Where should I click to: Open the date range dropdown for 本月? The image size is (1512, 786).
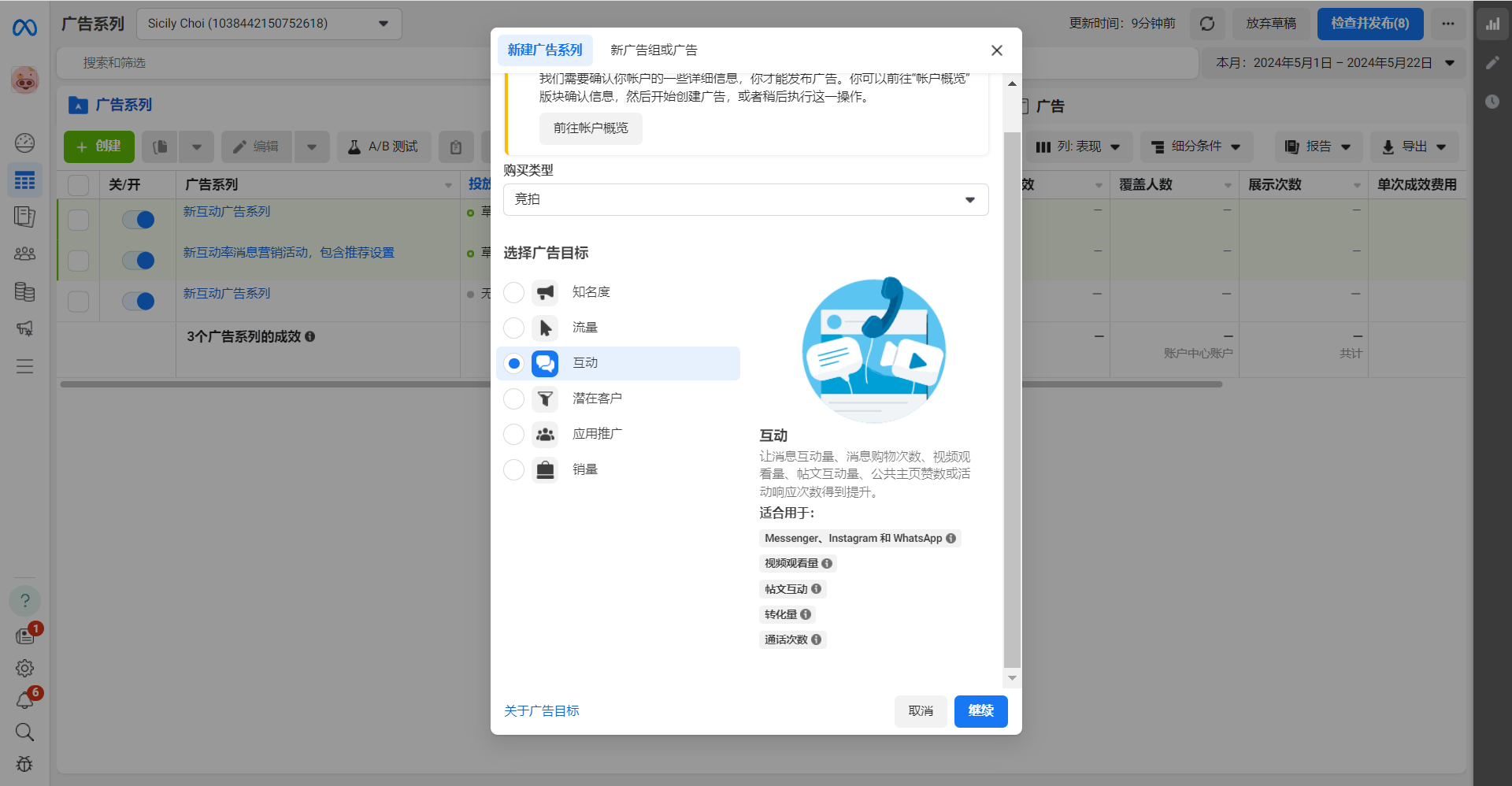click(x=1334, y=63)
